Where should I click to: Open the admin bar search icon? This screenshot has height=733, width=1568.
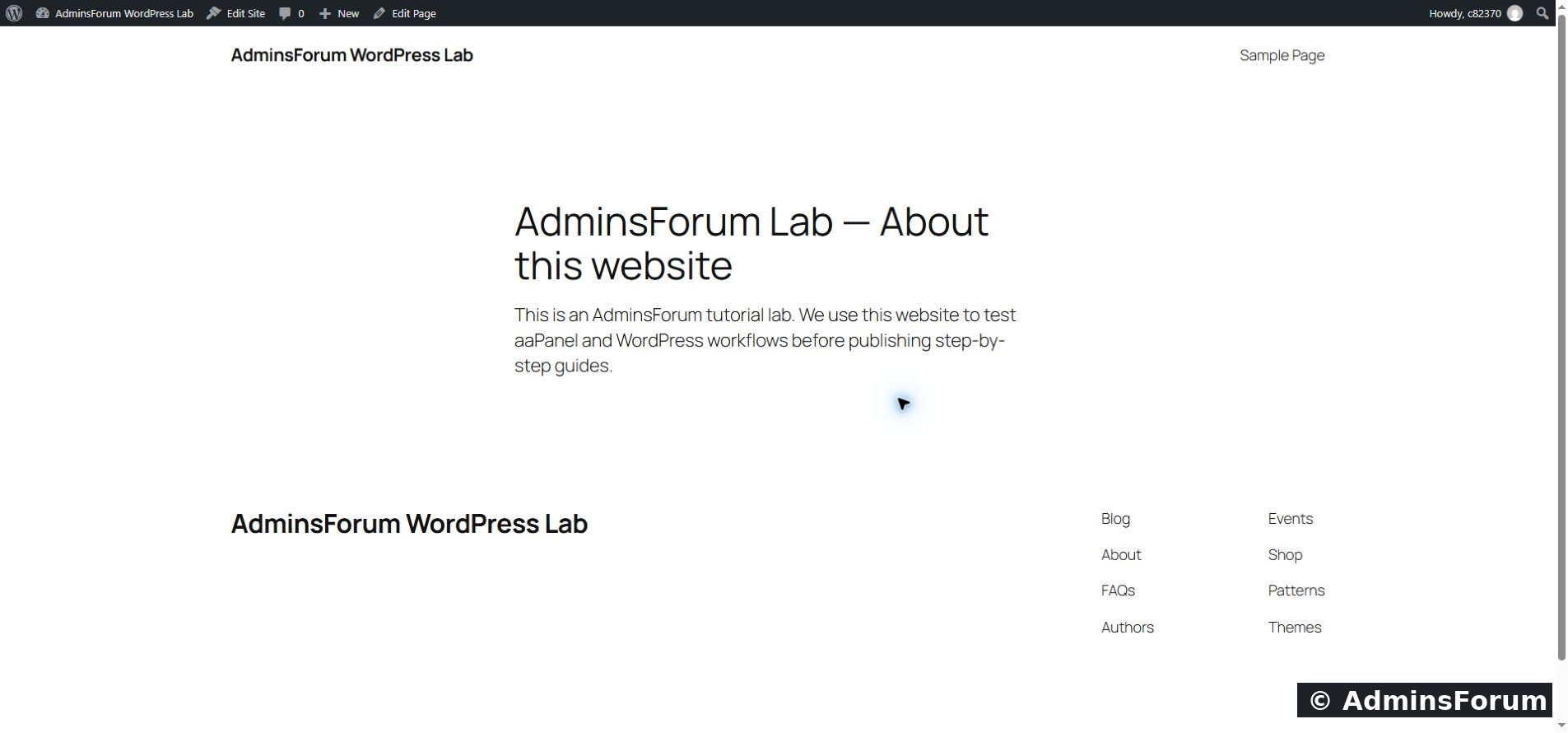tap(1542, 13)
